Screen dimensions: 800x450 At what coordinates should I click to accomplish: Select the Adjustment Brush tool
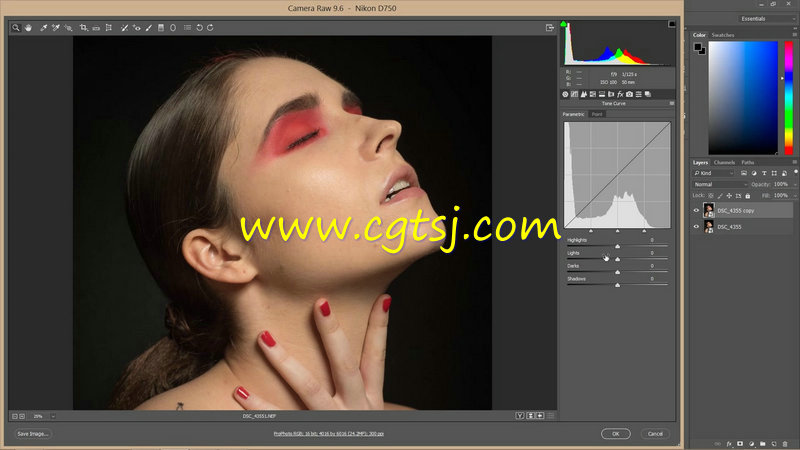148,28
